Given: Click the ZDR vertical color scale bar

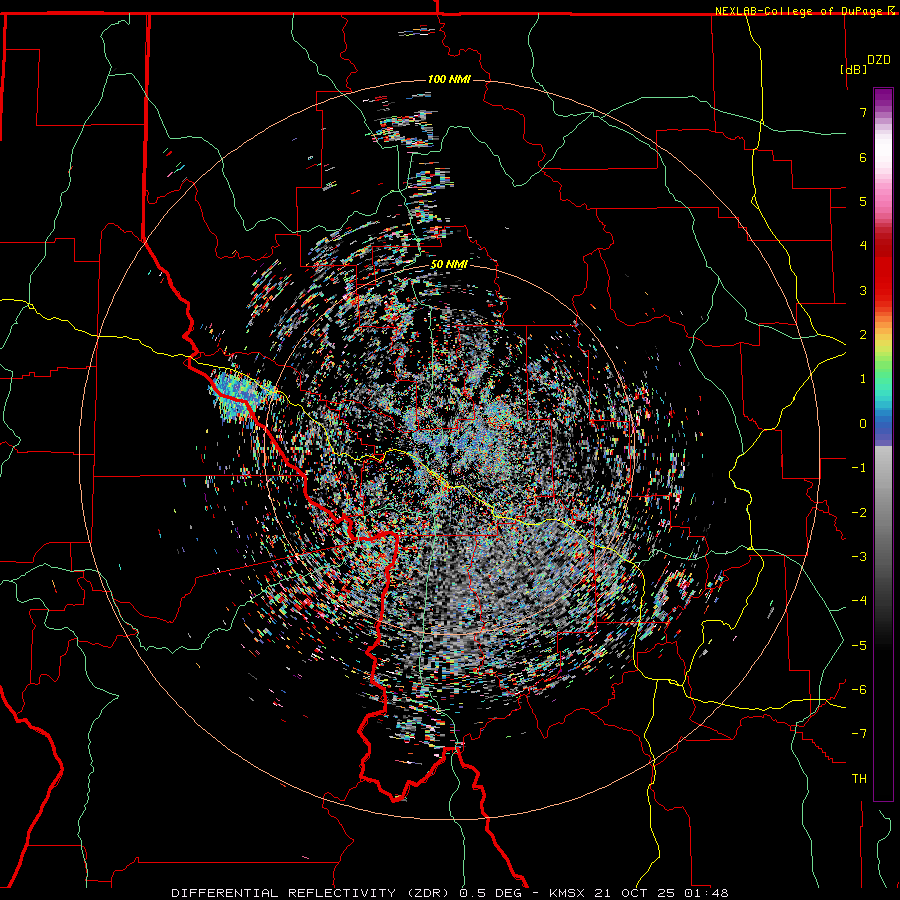Looking at the screenshot, I should coord(883,444).
